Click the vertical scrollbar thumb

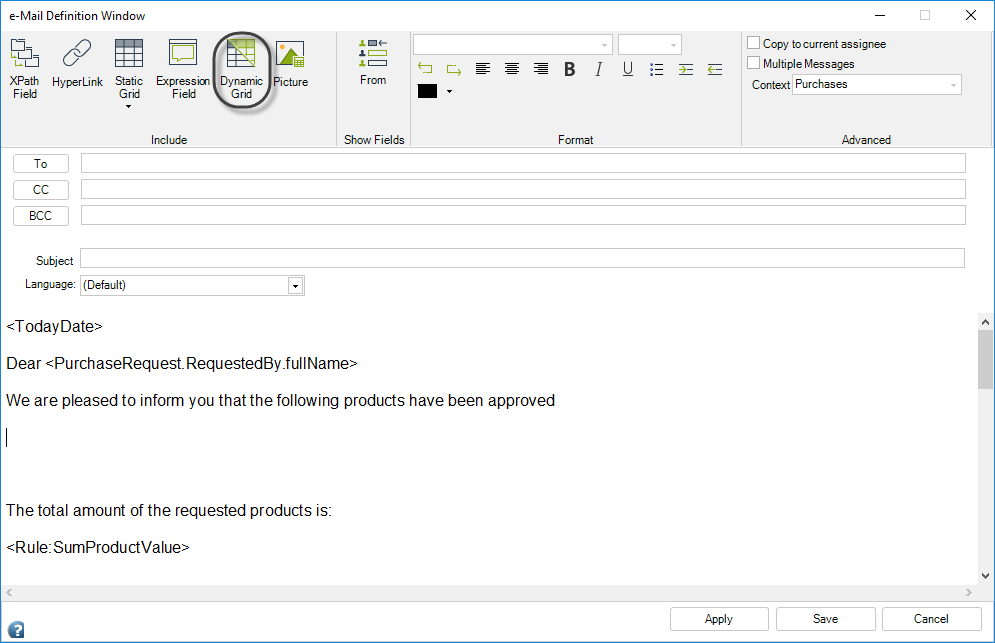coord(985,359)
